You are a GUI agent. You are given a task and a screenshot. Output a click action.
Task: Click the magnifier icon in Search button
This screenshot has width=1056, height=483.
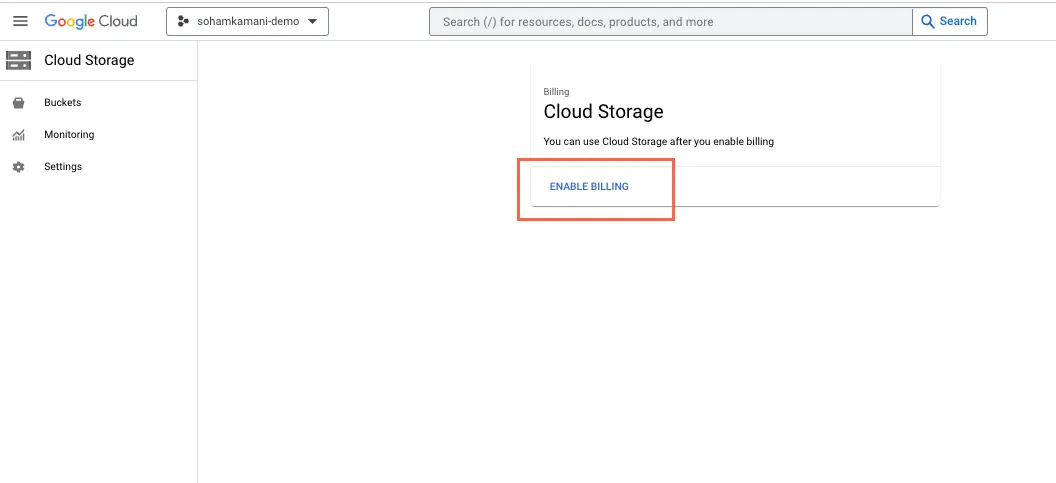pos(928,21)
